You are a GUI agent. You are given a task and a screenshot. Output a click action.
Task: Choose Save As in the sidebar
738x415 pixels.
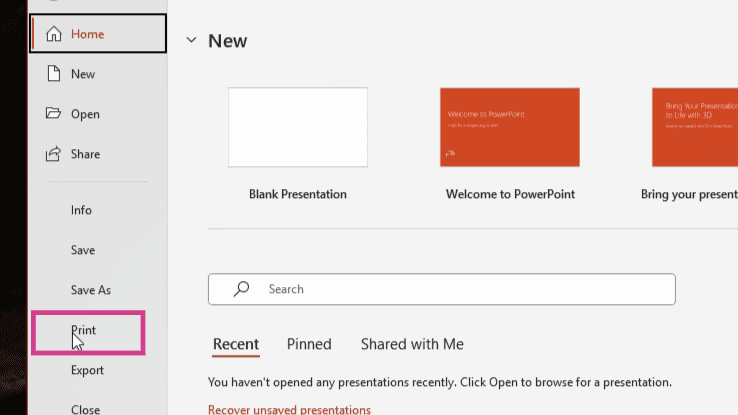pyautogui.click(x=91, y=290)
